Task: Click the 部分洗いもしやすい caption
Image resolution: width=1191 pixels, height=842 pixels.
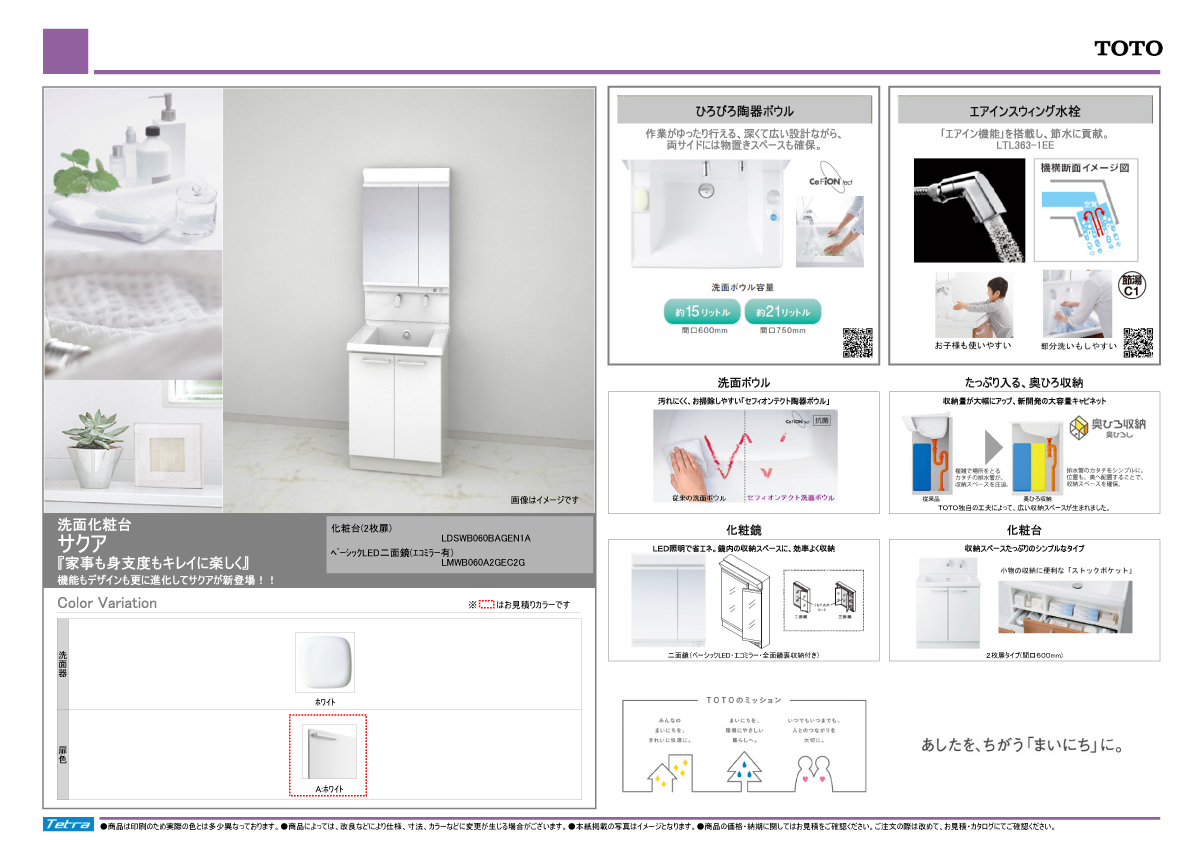Action: point(1079,345)
